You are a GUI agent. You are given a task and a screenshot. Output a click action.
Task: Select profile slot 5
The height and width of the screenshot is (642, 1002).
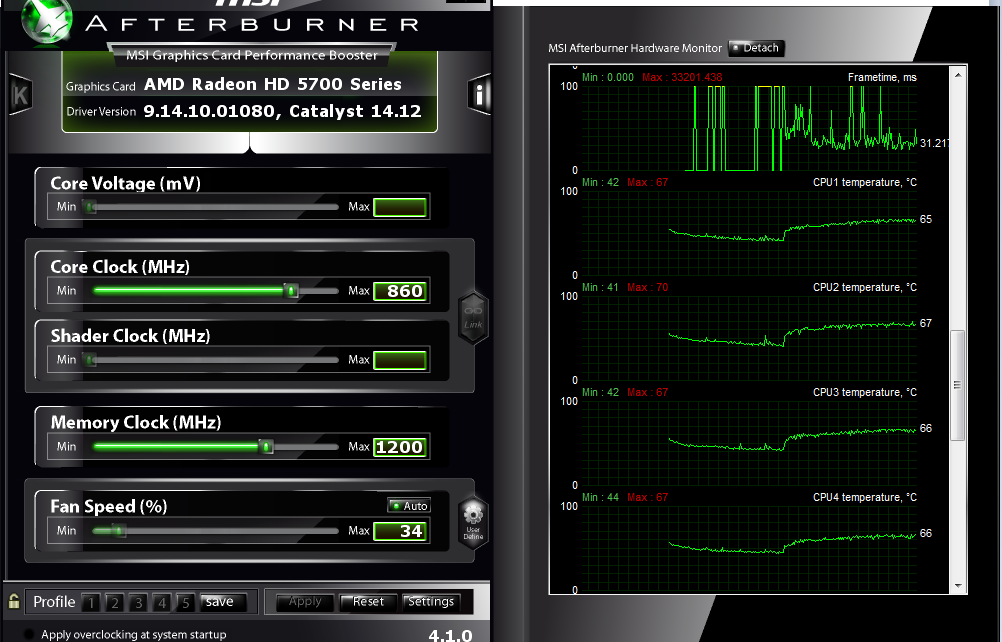(185, 602)
